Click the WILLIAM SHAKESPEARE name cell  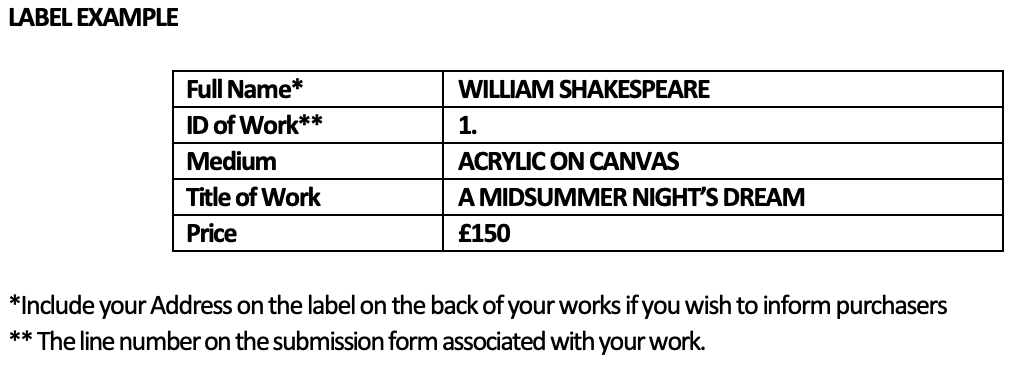(x=722, y=89)
